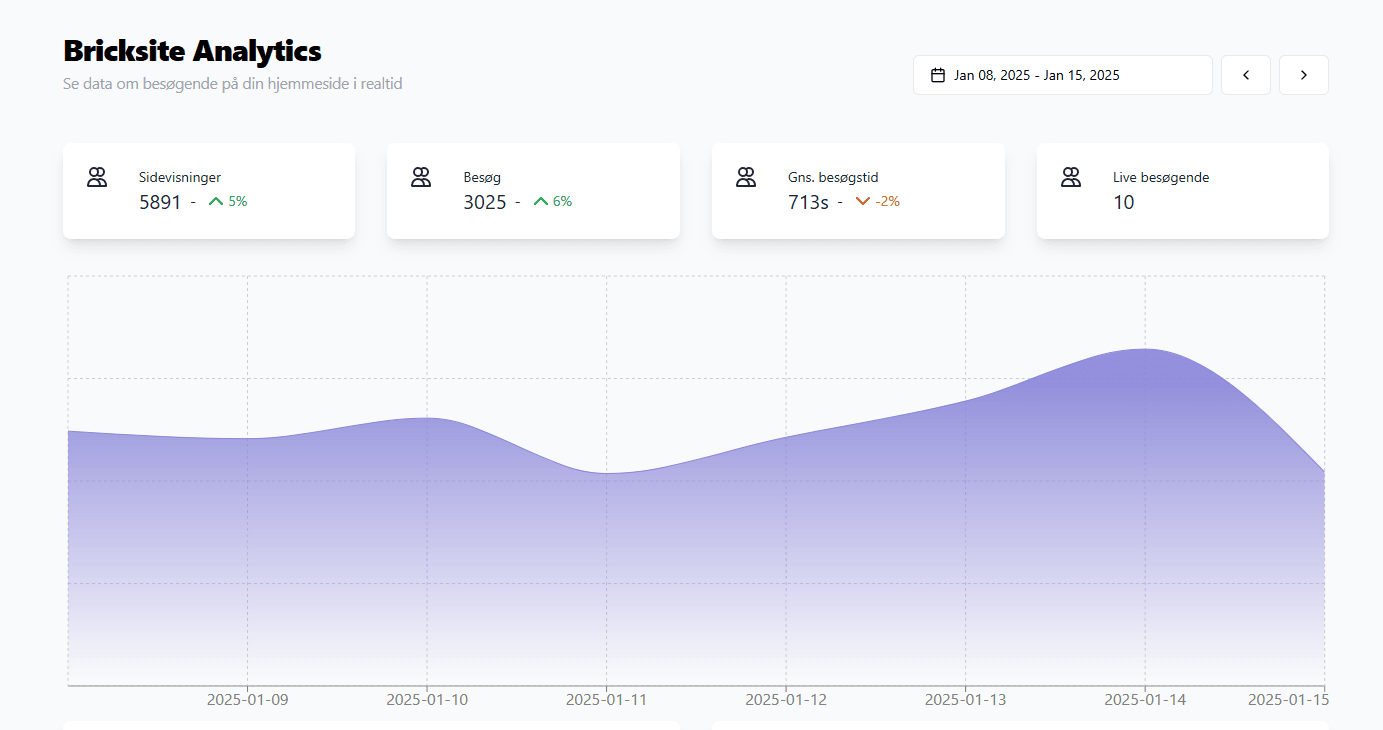Open the date range selector showing Jan 08 - Jan 15

click(1062, 74)
